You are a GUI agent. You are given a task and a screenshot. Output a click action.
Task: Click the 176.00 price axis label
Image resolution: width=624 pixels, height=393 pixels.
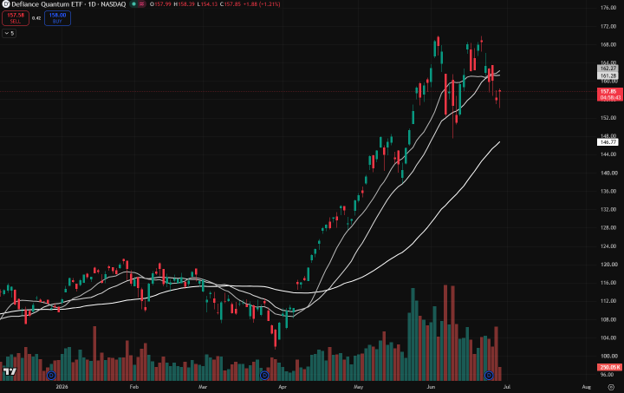pos(608,8)
